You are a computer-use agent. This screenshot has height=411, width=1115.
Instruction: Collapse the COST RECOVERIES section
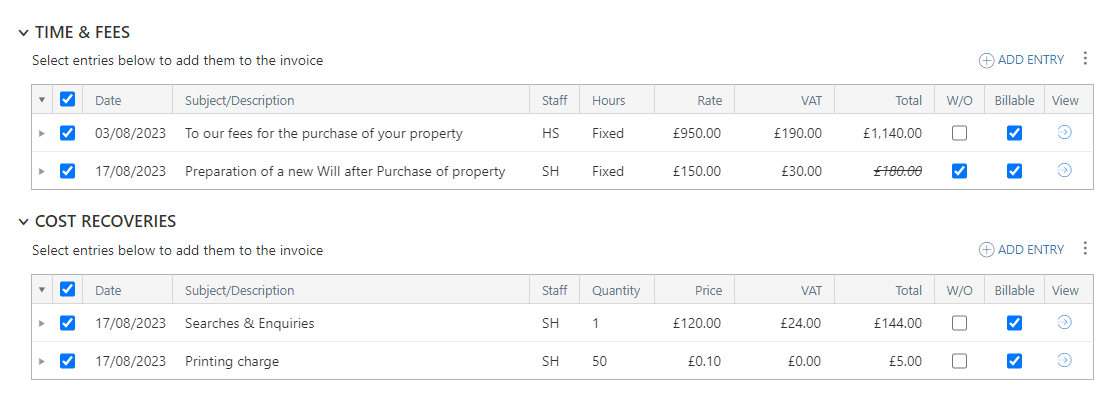click(24, 222)
